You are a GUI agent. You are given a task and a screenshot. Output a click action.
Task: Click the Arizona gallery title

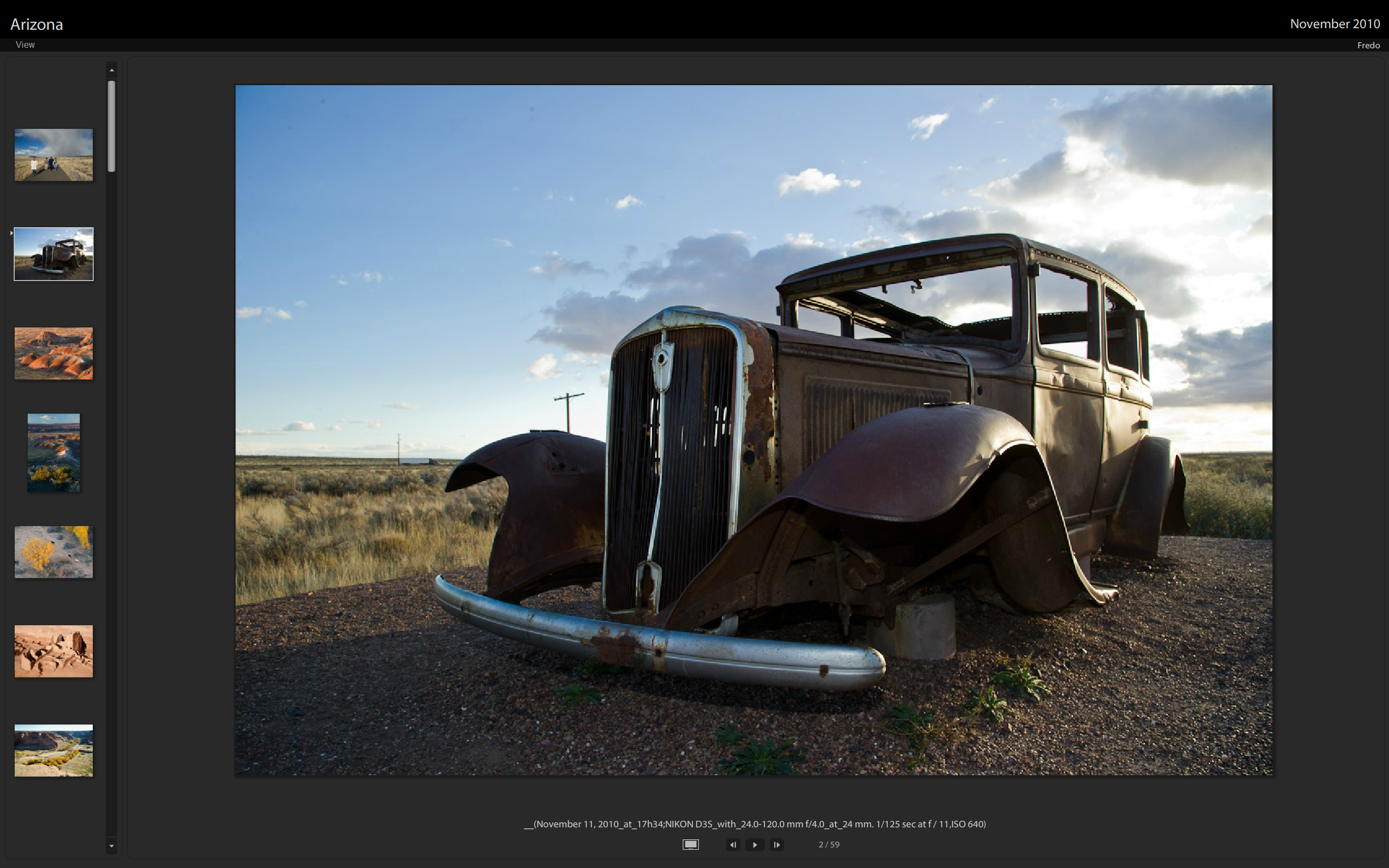37,24
